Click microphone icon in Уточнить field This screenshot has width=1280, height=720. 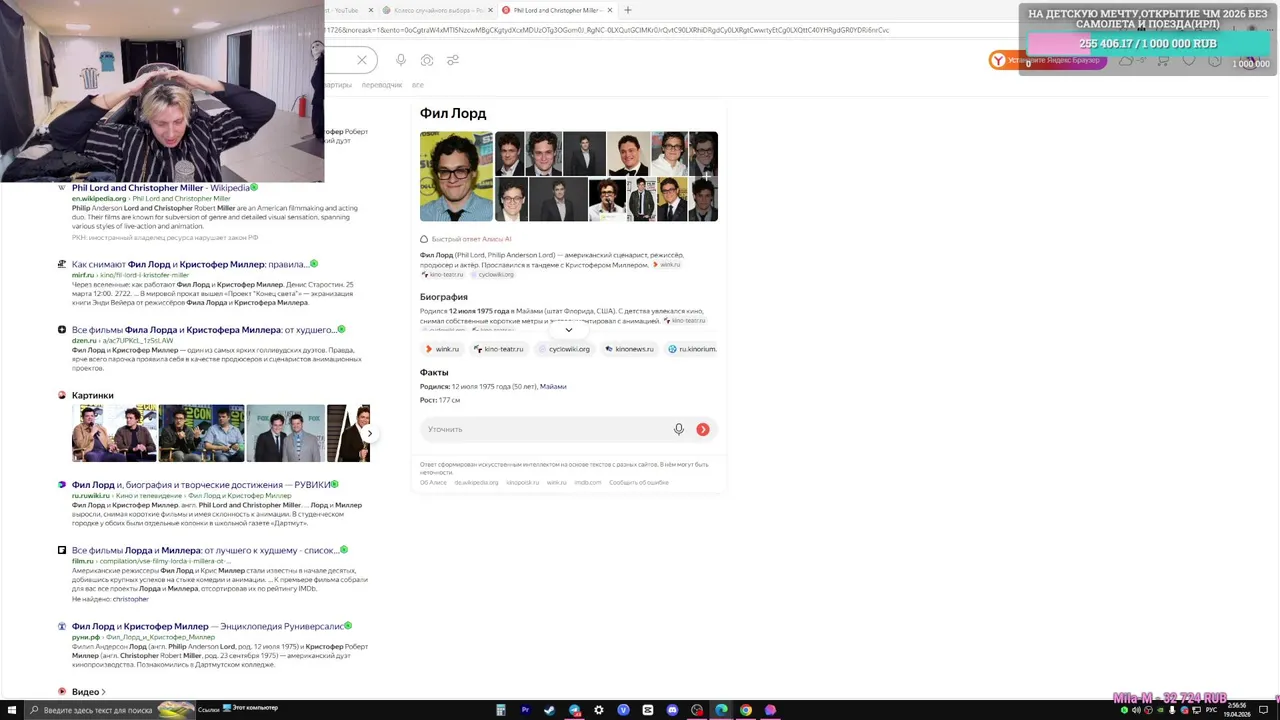point(679,429)
